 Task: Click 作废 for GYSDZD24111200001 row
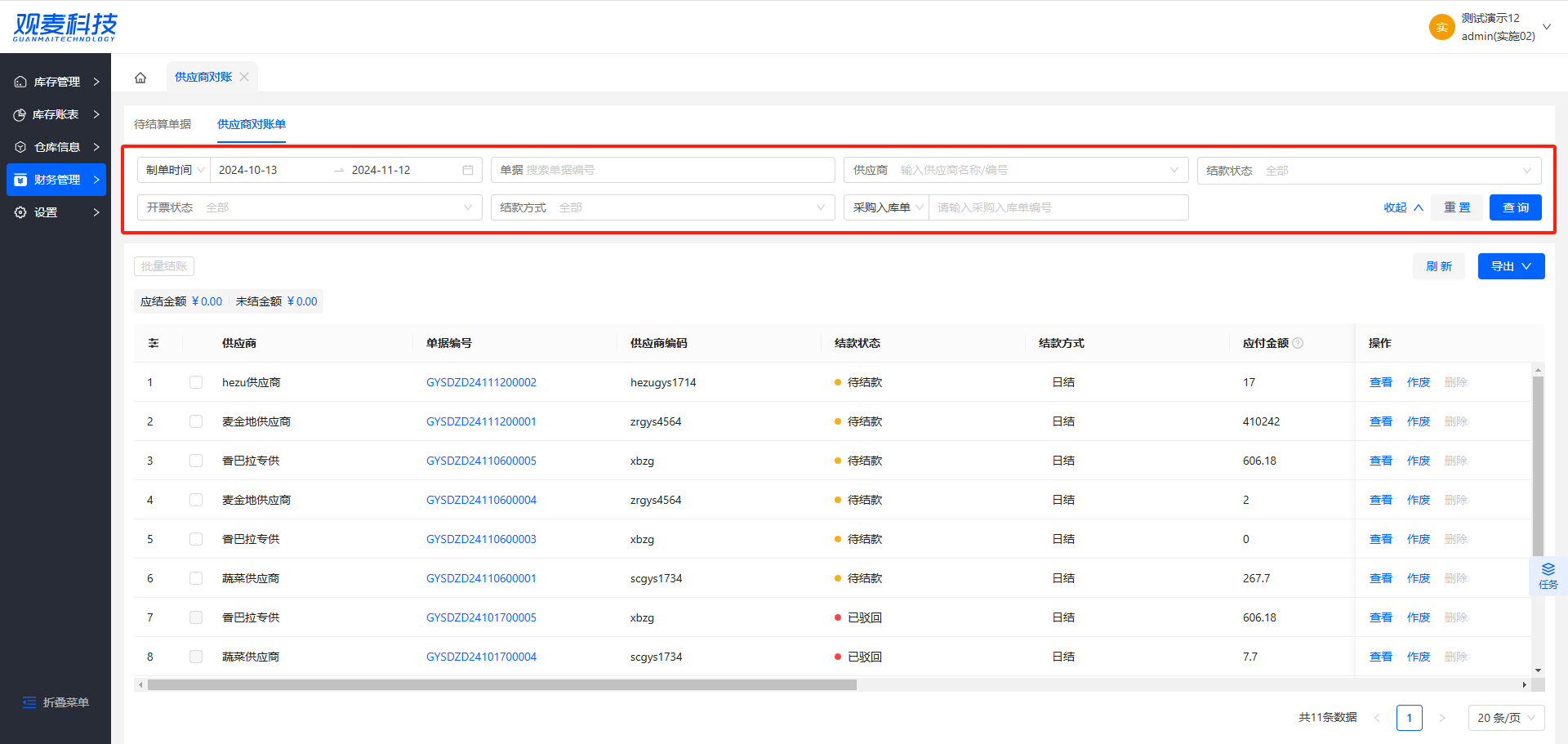[1418, 421]
